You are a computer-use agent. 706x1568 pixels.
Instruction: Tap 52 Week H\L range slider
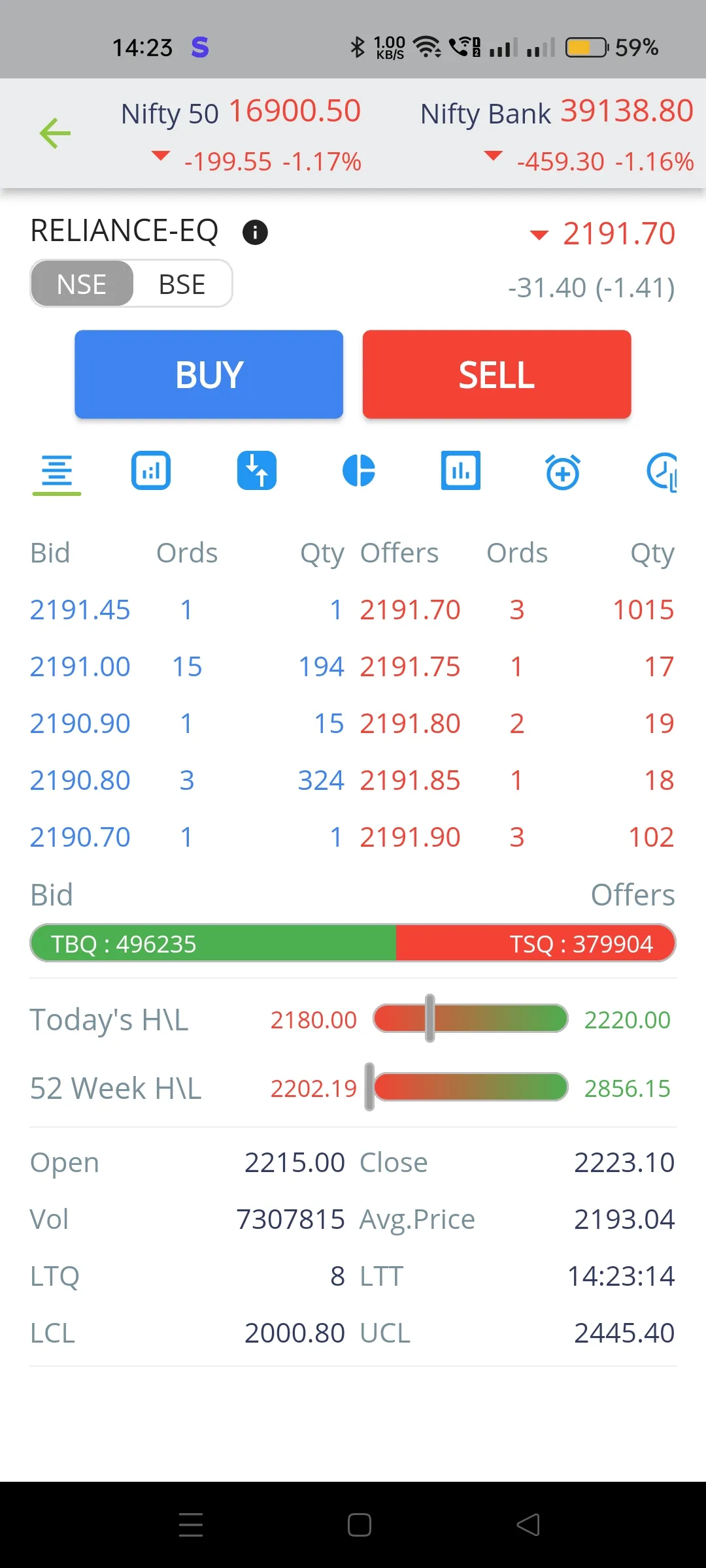click(467, 1087)
